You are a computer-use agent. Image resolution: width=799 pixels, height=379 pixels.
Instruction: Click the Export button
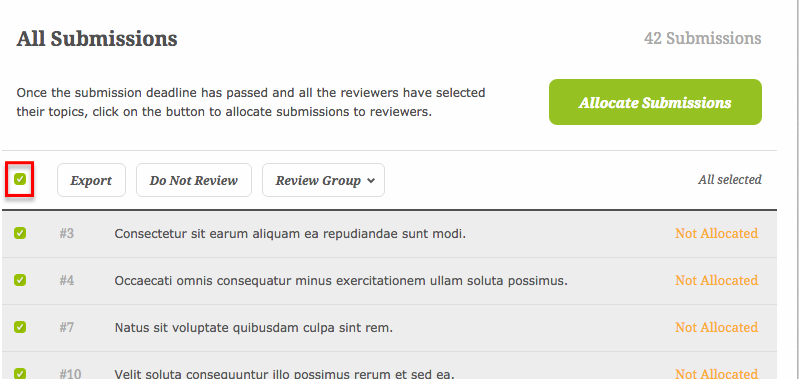(x=91, y=180)
